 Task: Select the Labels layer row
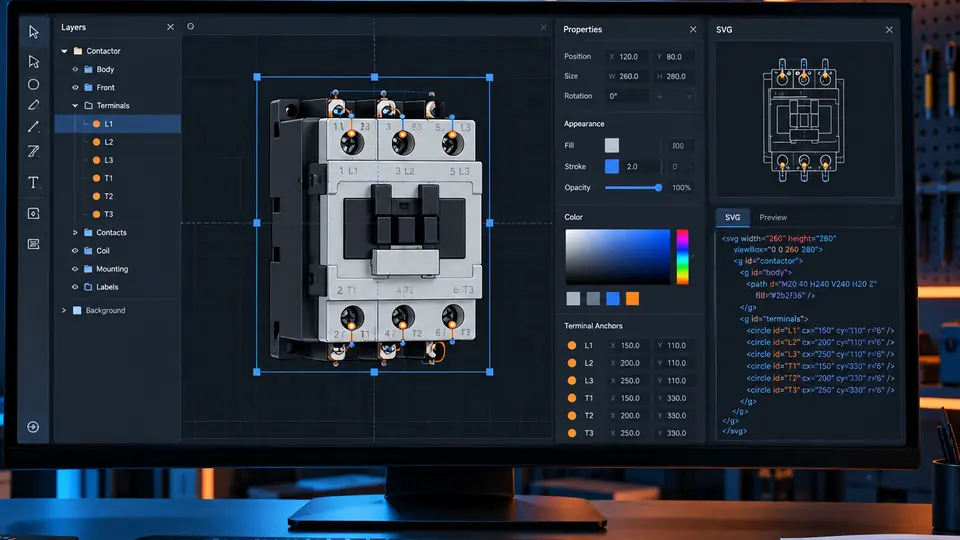pyautogui.click(x=118, y=287)
